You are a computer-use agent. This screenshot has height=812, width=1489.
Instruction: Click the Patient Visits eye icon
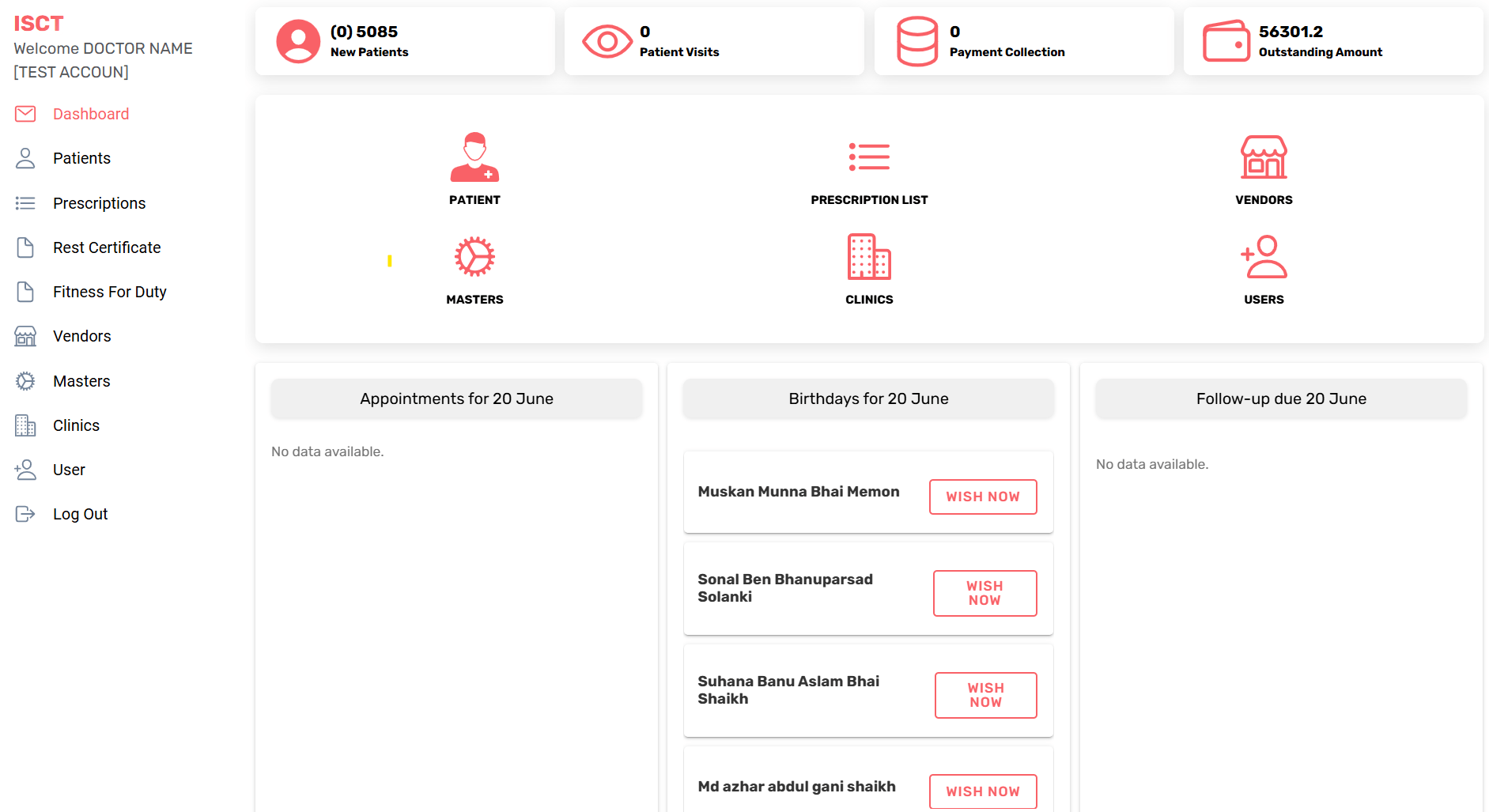(x=607, y=41)
